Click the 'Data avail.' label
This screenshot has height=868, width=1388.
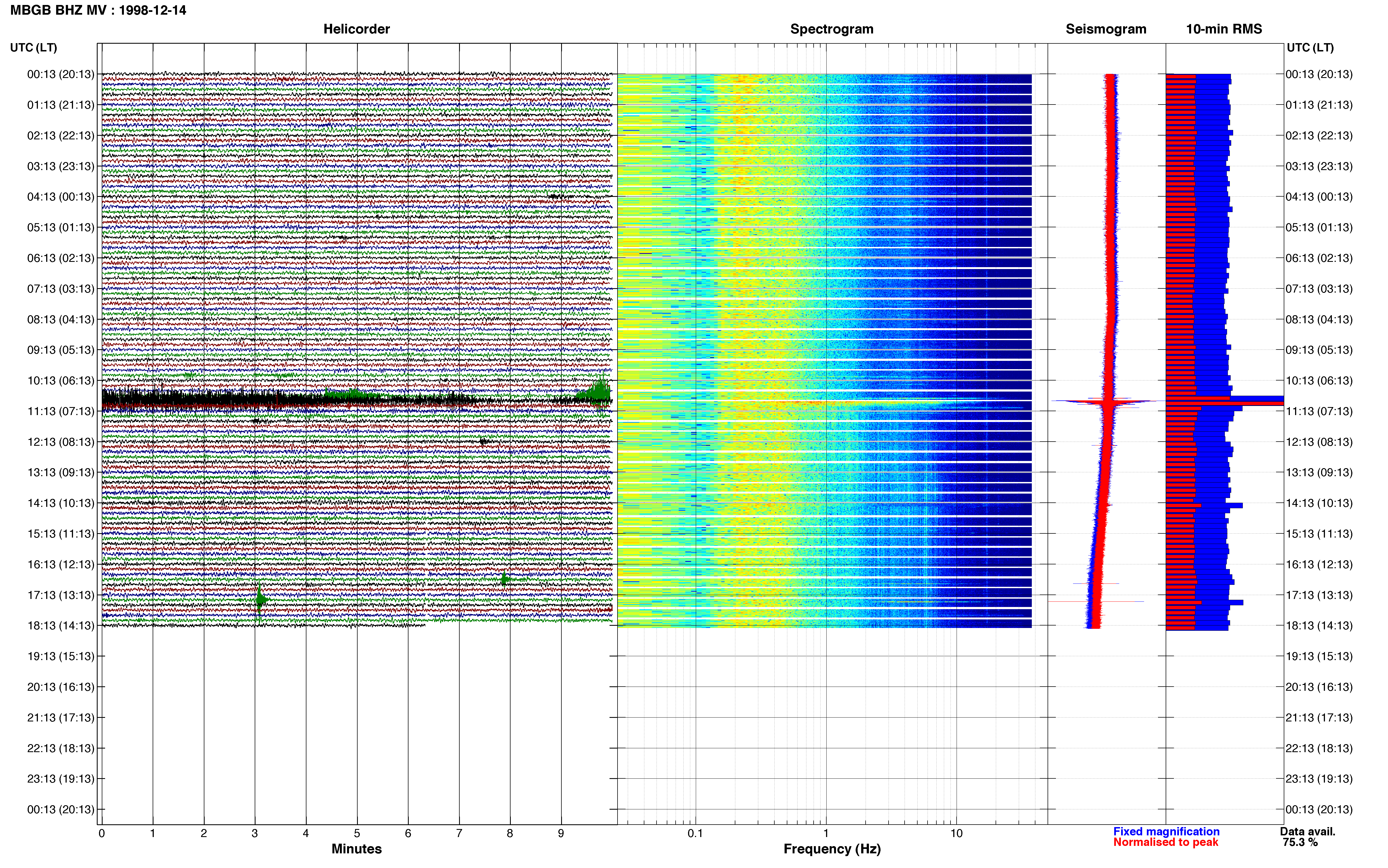[1308, 831]
